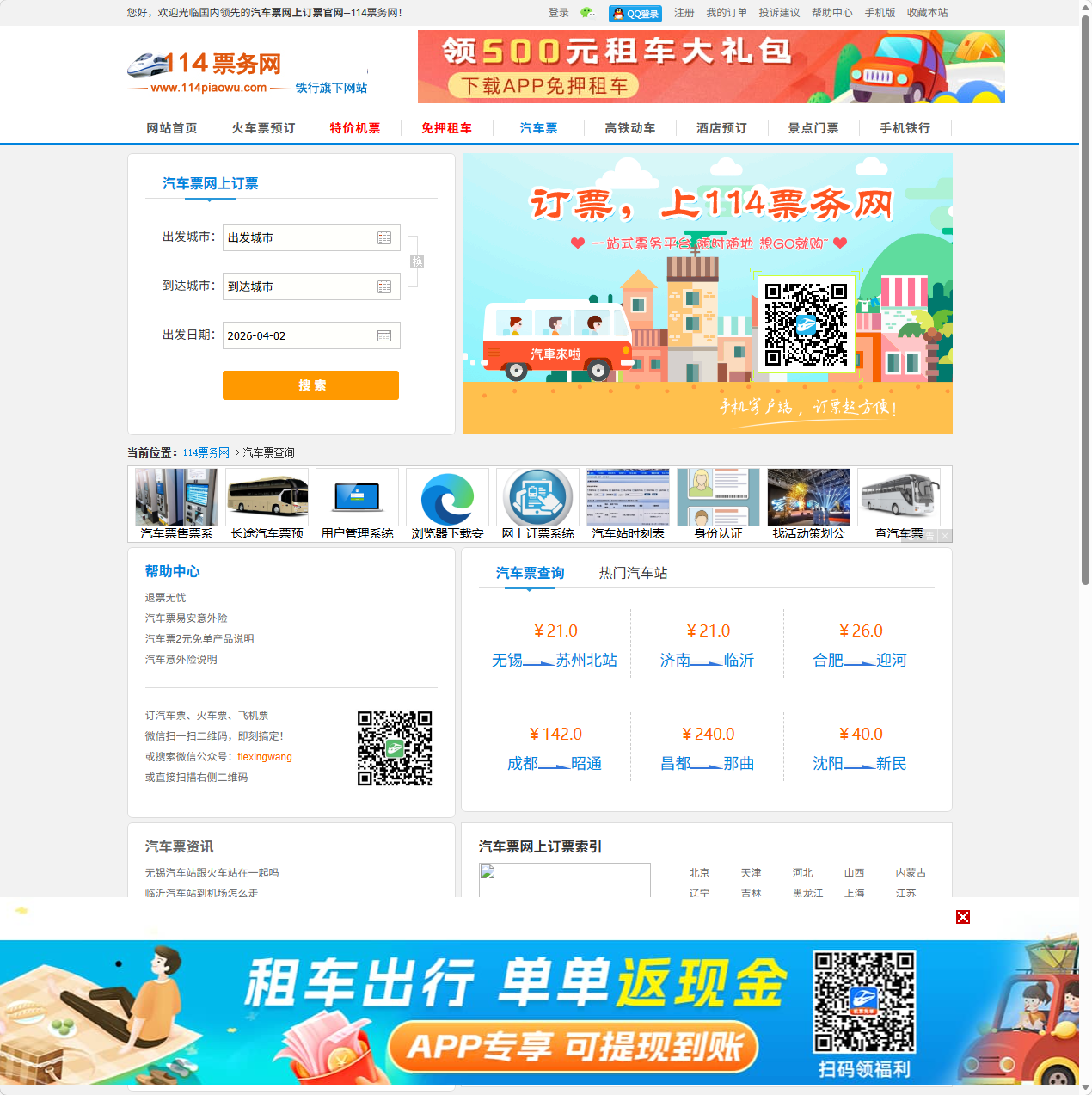Switch to the 汽车票查询 tab
1092x1095 pixels.
[x=528, y=572]
